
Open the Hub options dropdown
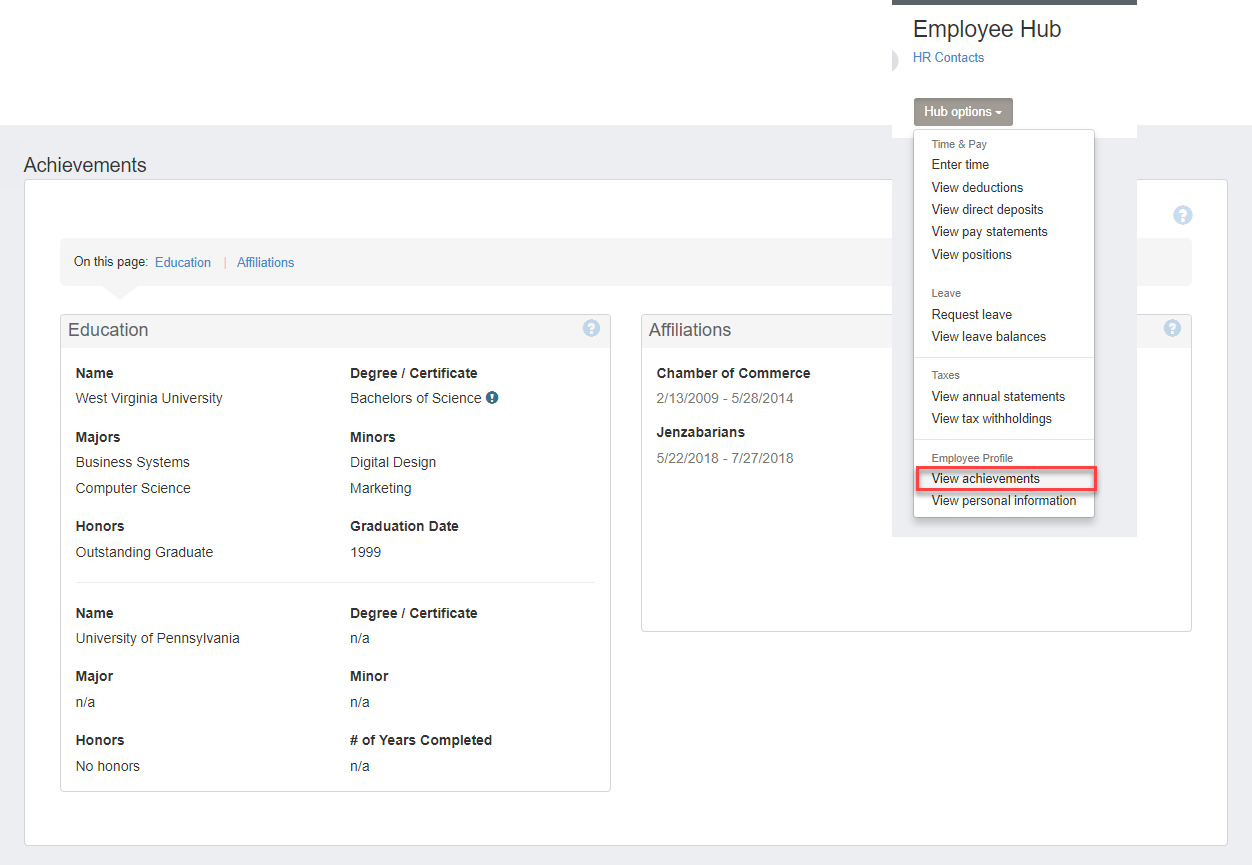962,112
